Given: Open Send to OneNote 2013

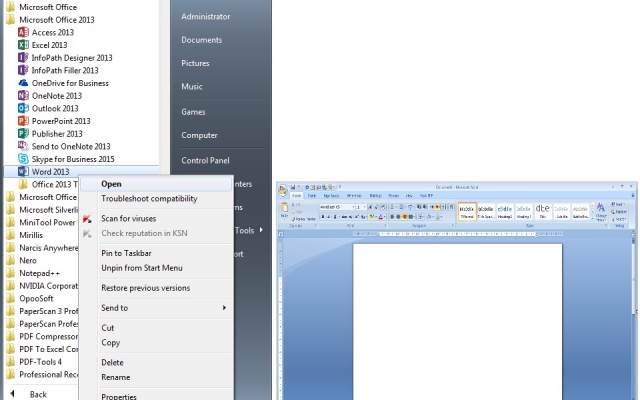Looking at the screenshot, I should (64, 146).
